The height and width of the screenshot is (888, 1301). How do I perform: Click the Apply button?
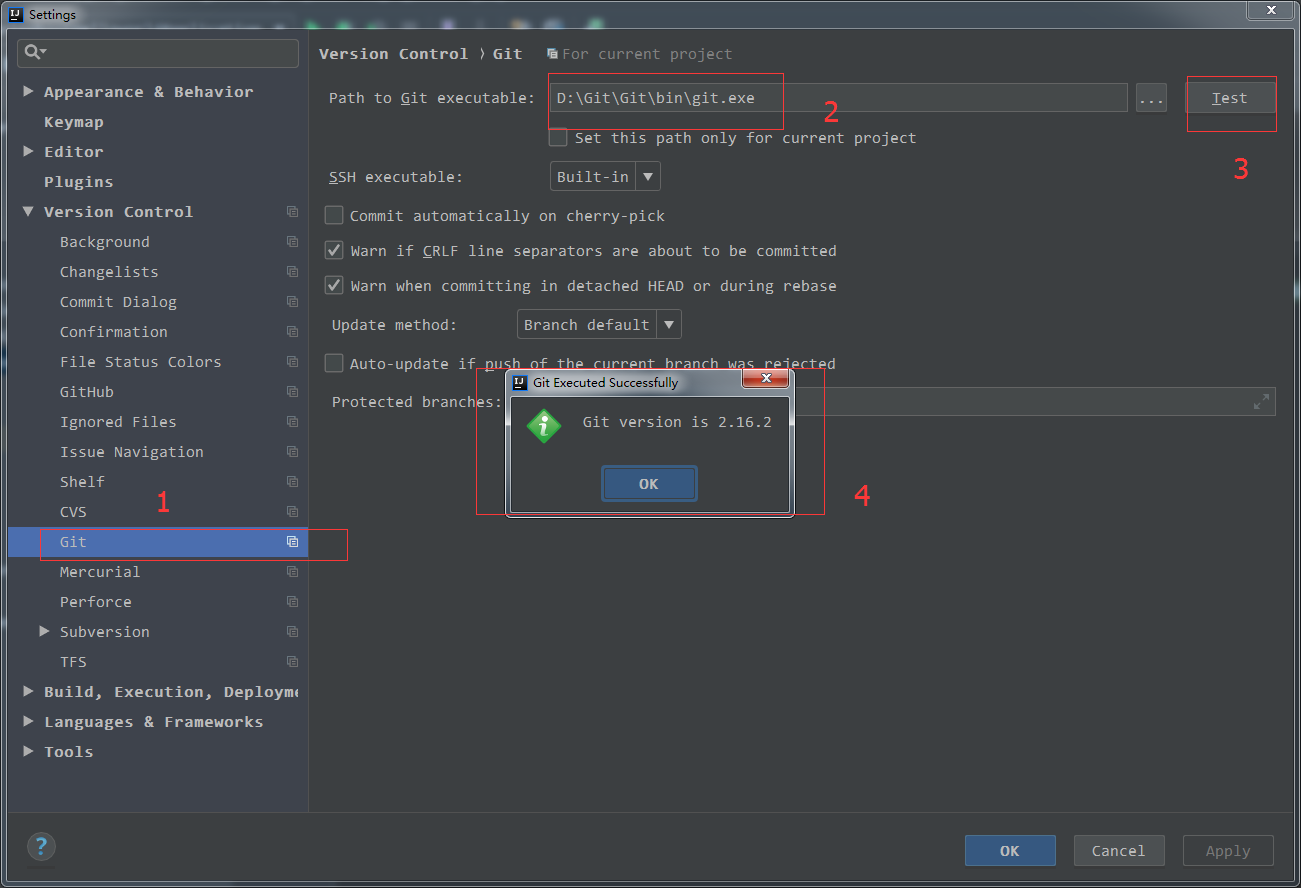(1228, 851)
